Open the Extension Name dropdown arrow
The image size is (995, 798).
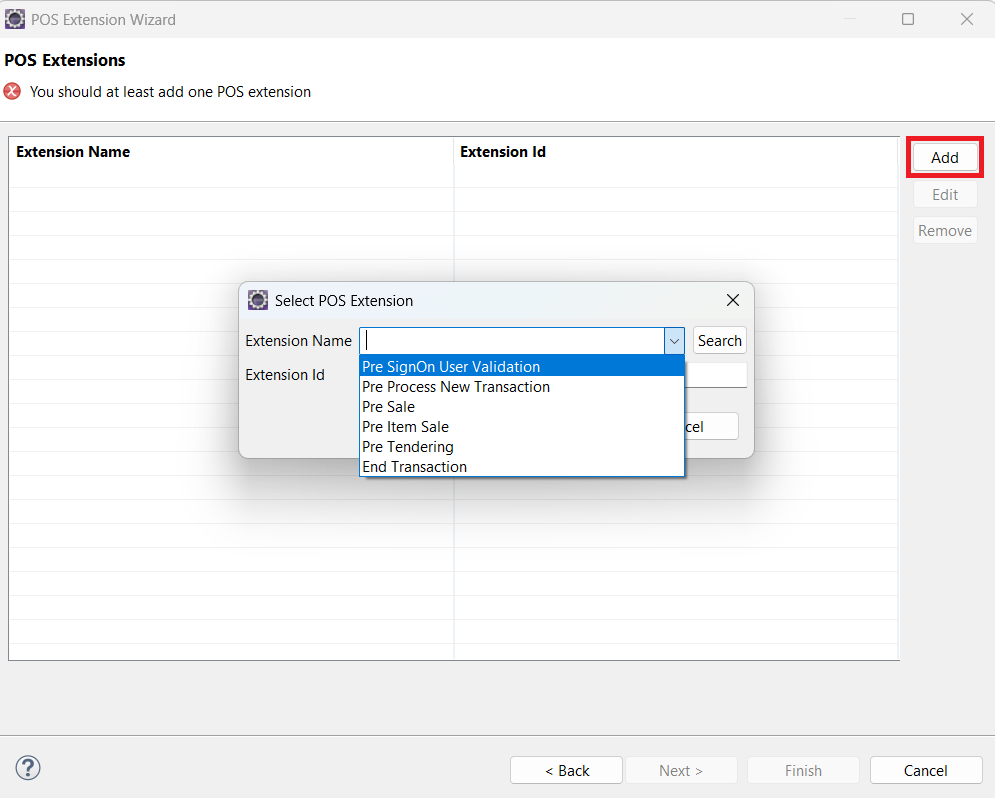coord(673,340)
